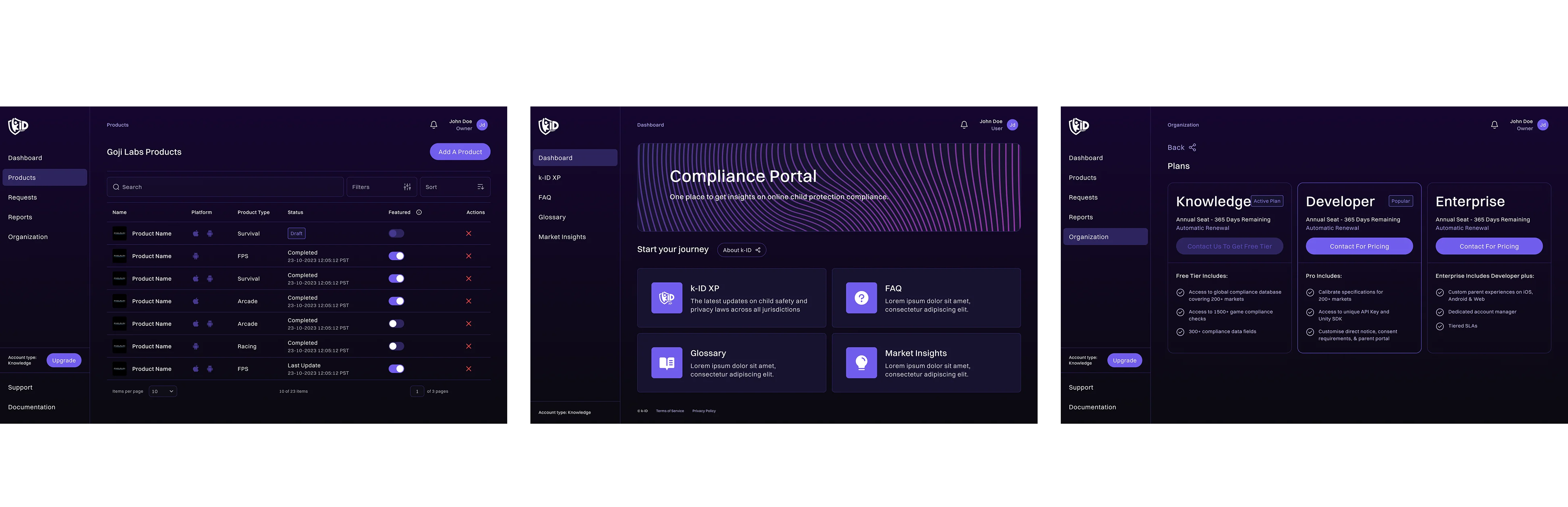Click the product Search field
1568x507 pixels.
[x=225, y=187]
